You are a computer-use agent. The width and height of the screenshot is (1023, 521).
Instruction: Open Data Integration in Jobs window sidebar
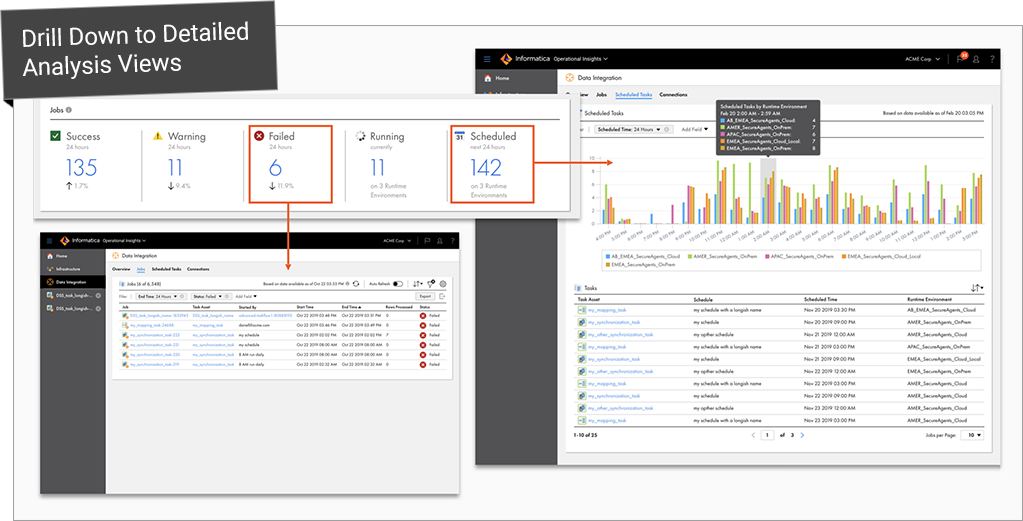pyautogui.click(x=72, y=282)
